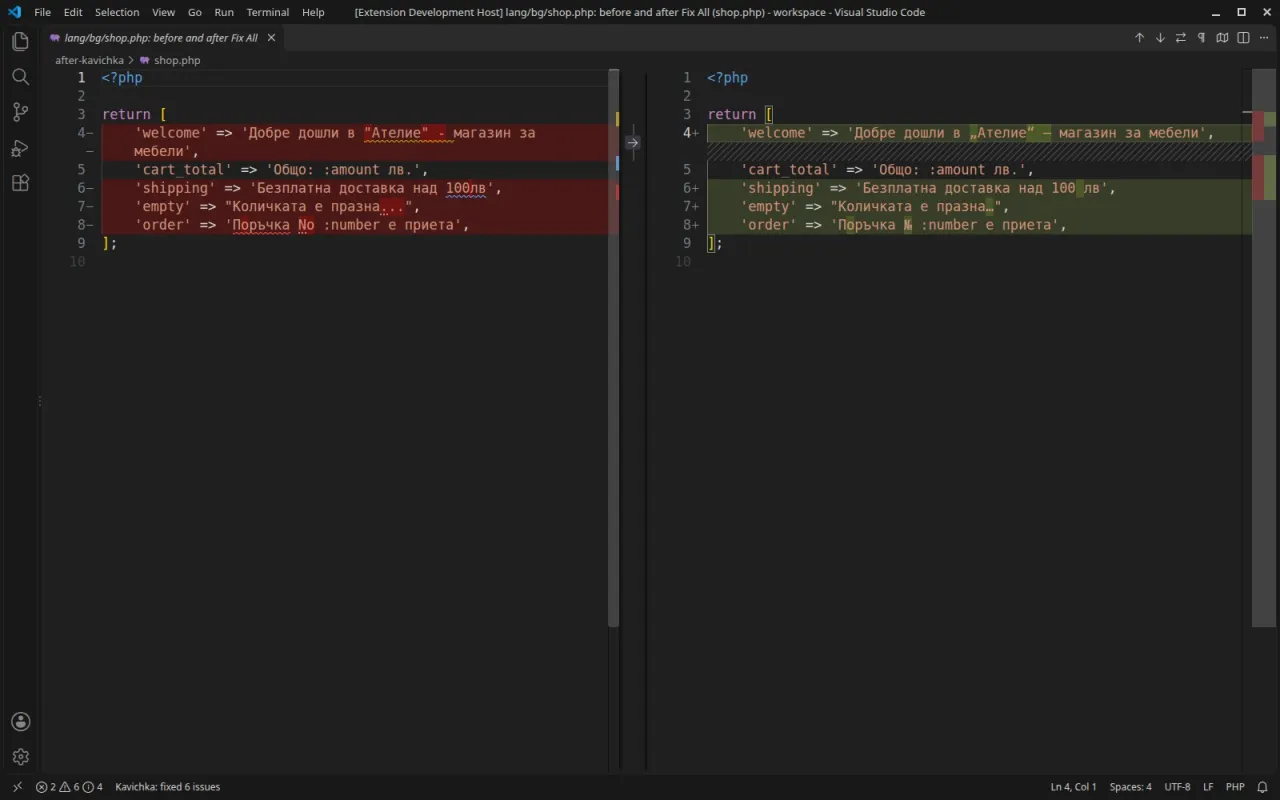Click the VS Code logo icon
This screenshot has width=1280, height=800.
(14, 12)
